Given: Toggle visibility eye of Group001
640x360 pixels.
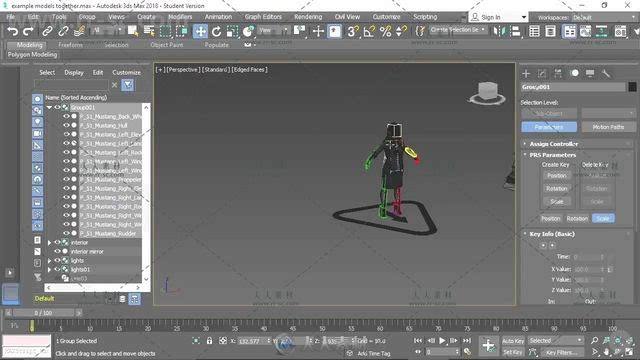Looking at the screenshot, I should 58,107.
